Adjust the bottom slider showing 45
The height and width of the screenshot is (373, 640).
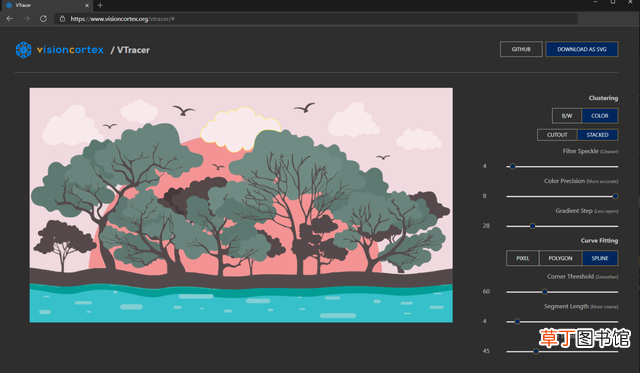pyautogui.click(x=562, y=351)
